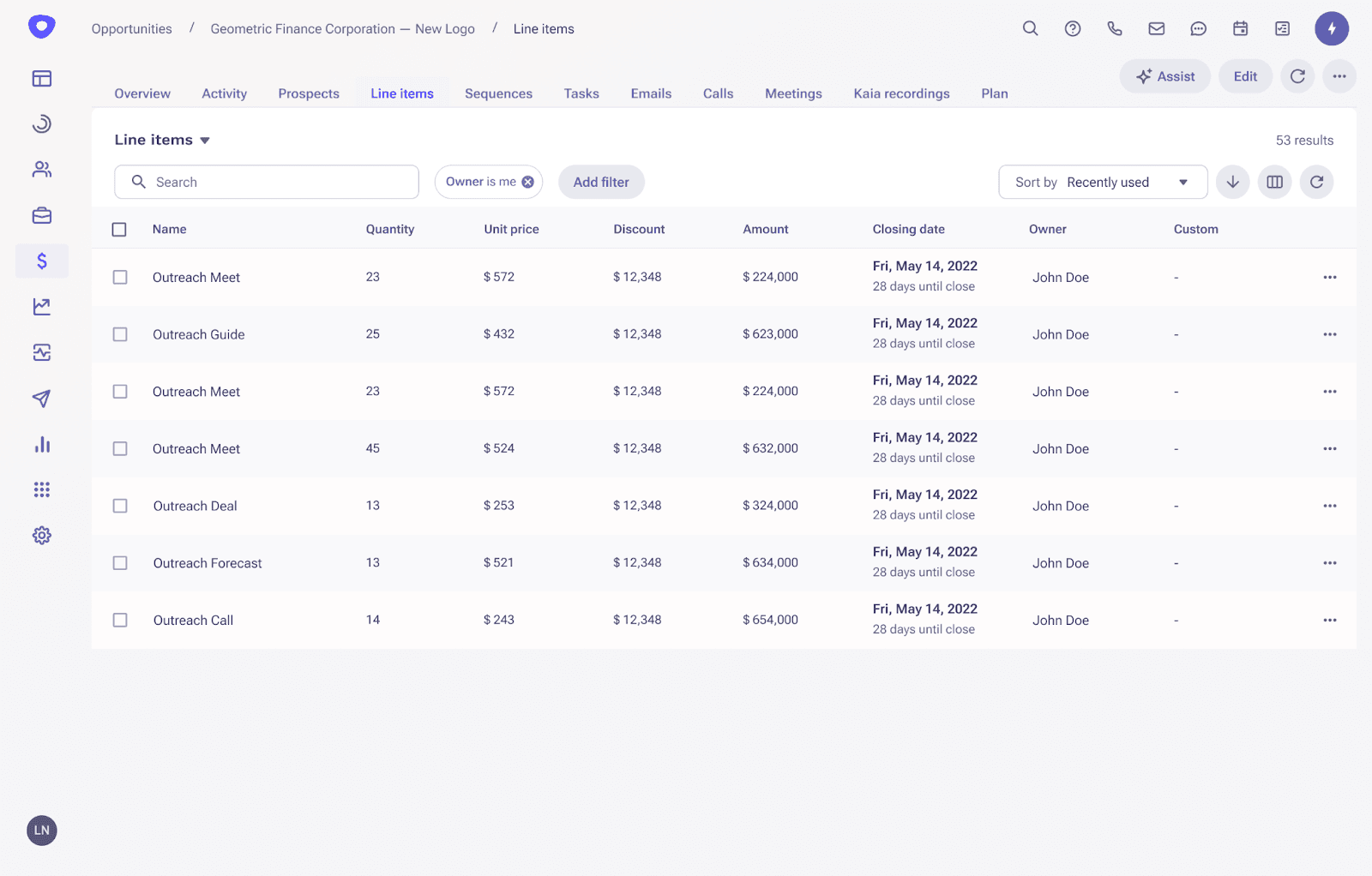Select the Outreach Call row checkbox
The image size is (1372, 876).
(120, 620)
